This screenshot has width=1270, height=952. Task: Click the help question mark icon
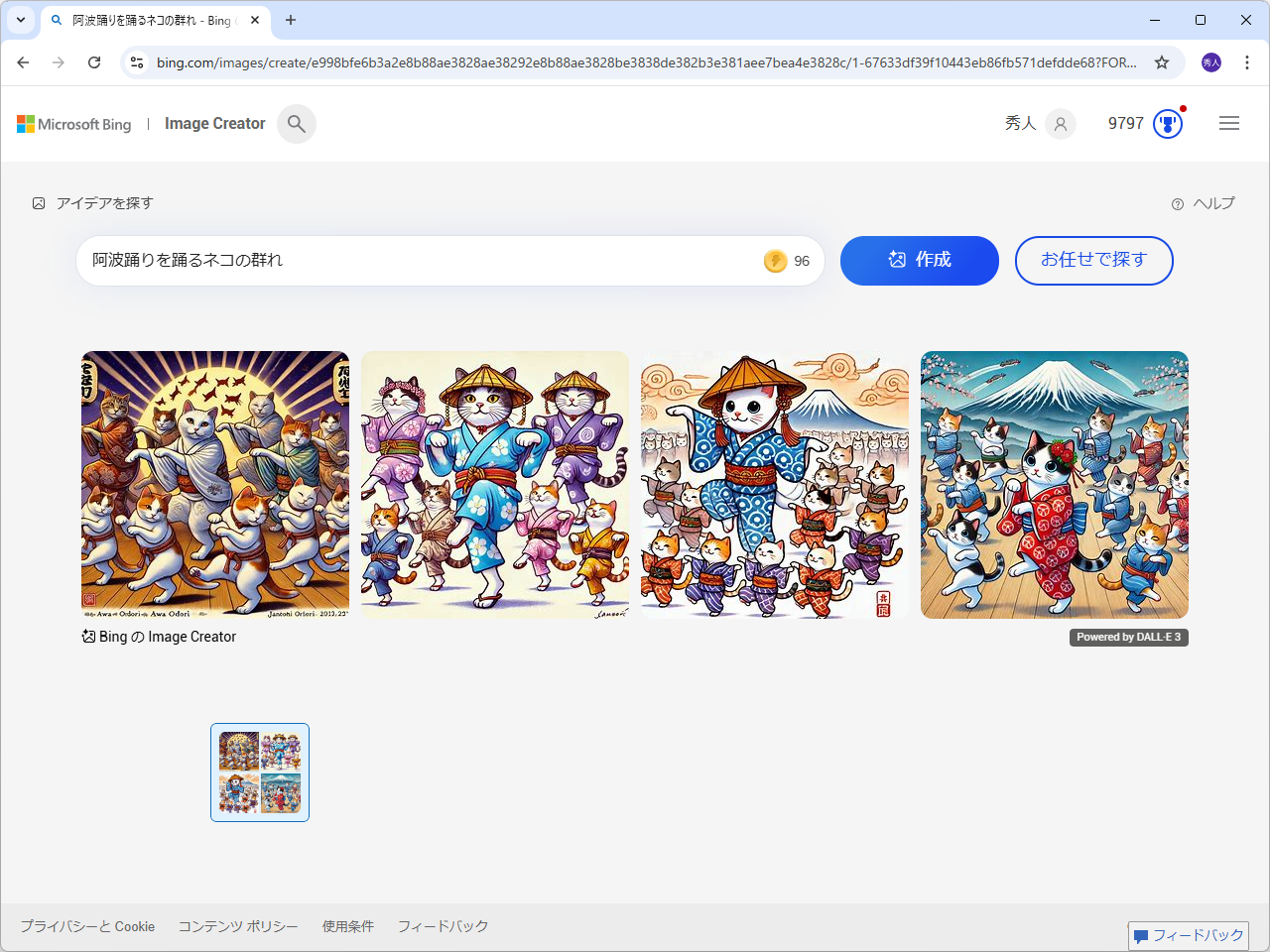point(1177,203)
